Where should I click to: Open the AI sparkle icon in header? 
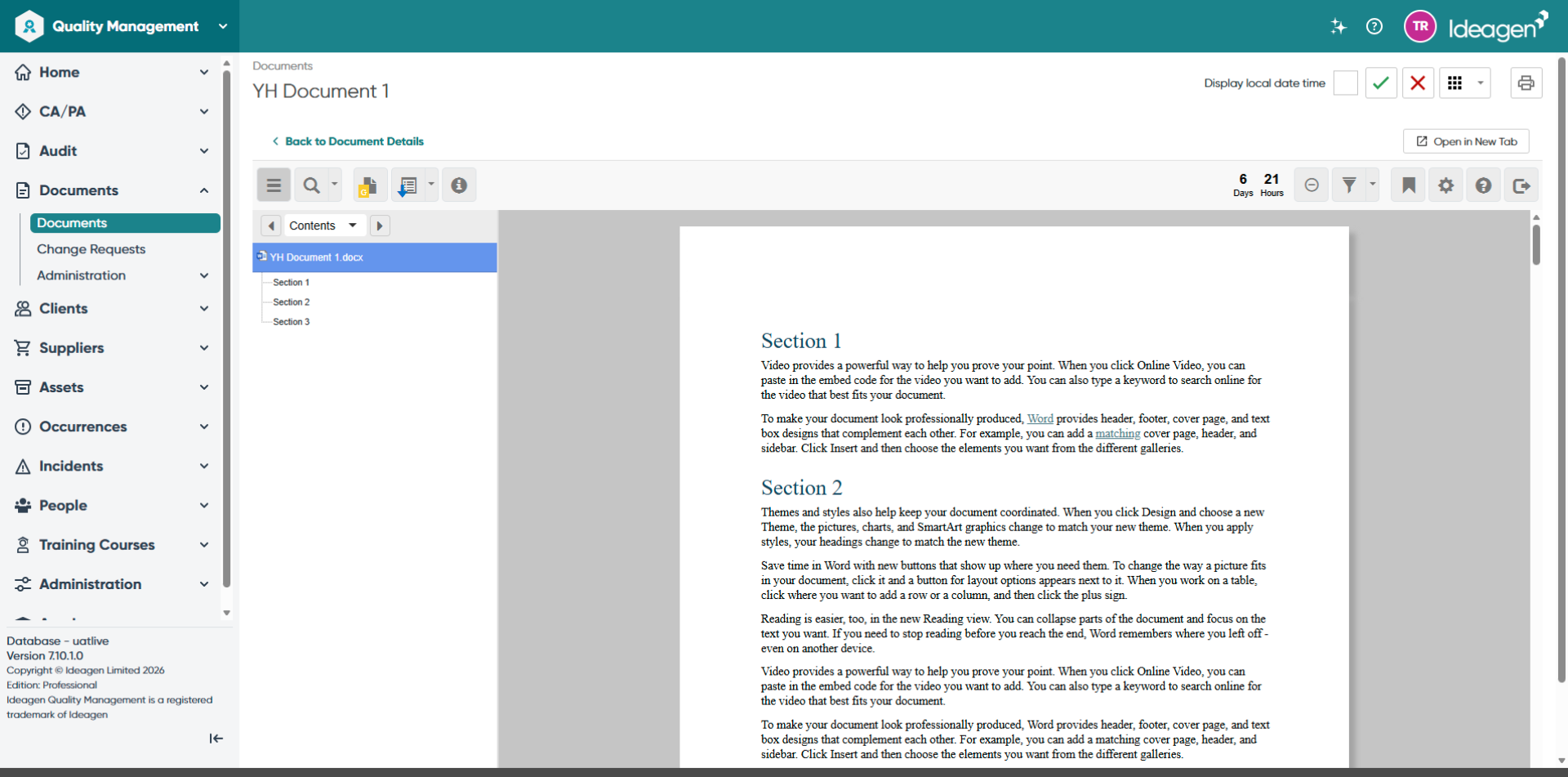point(1338,26)
